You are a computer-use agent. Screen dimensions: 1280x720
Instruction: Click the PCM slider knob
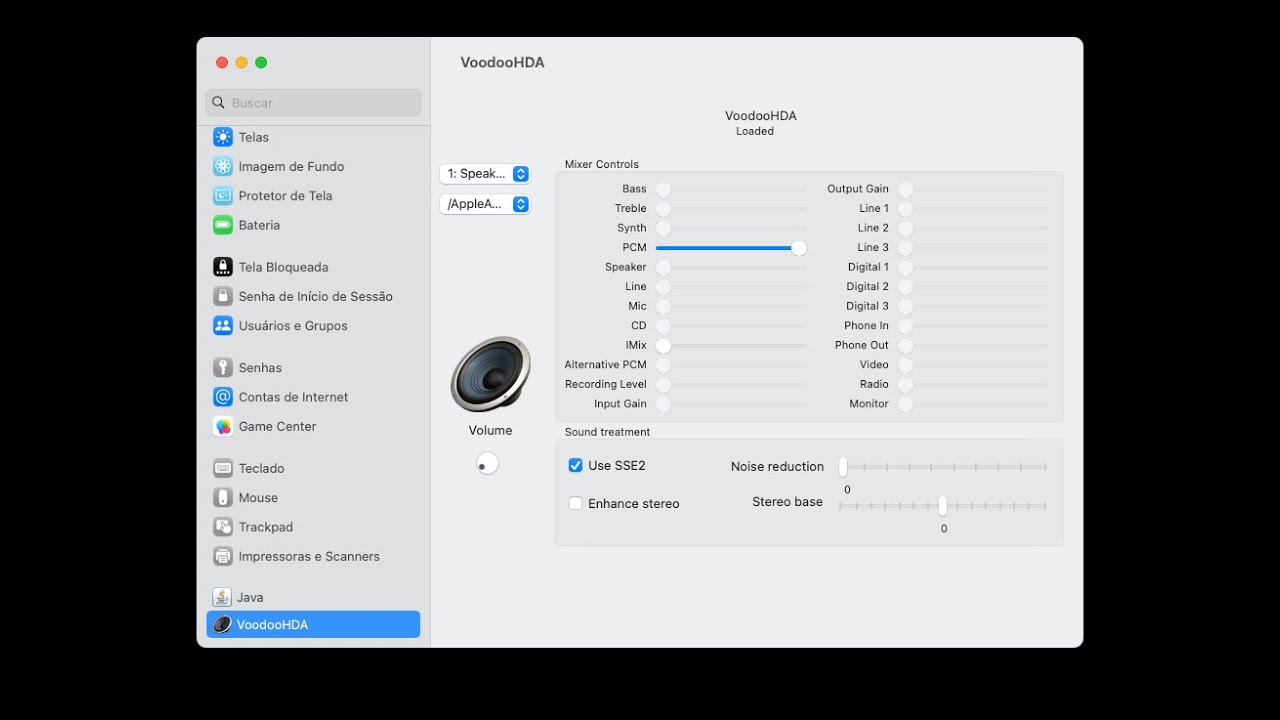click(x=798, y=248)
